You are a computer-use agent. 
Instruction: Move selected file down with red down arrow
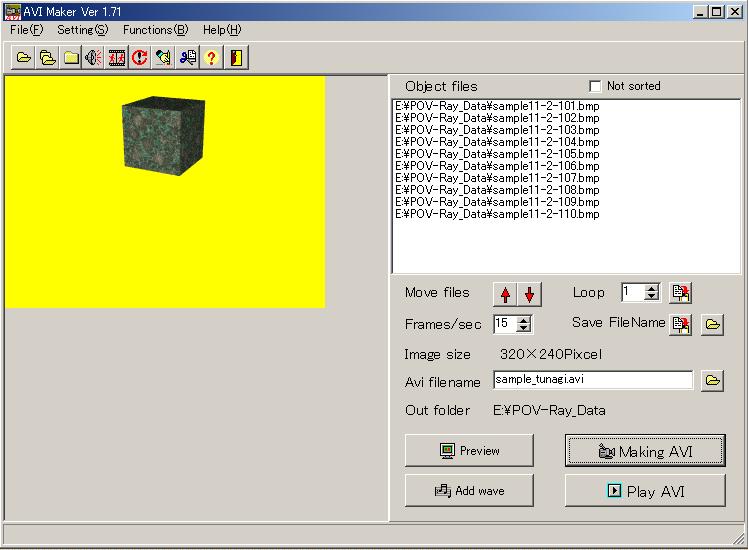[530, 294]
